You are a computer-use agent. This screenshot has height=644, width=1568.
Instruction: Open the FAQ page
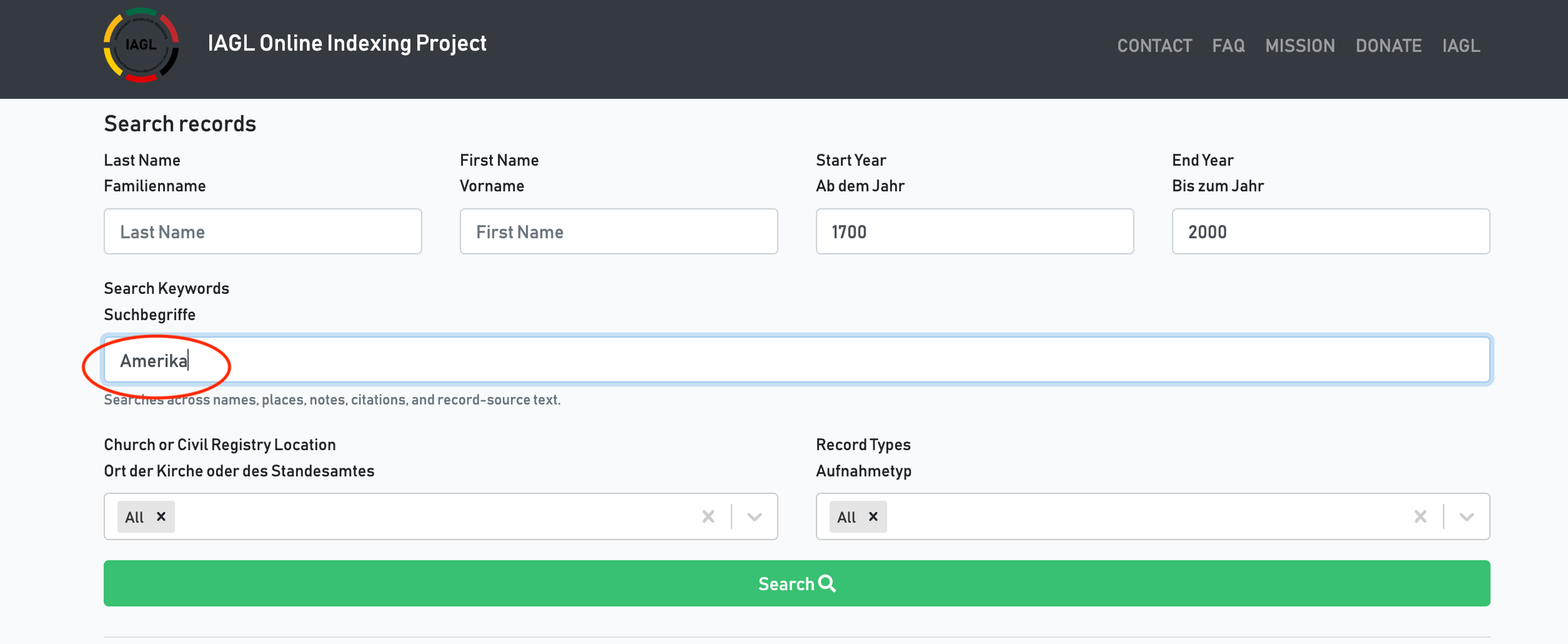(x=1228, y=46)
